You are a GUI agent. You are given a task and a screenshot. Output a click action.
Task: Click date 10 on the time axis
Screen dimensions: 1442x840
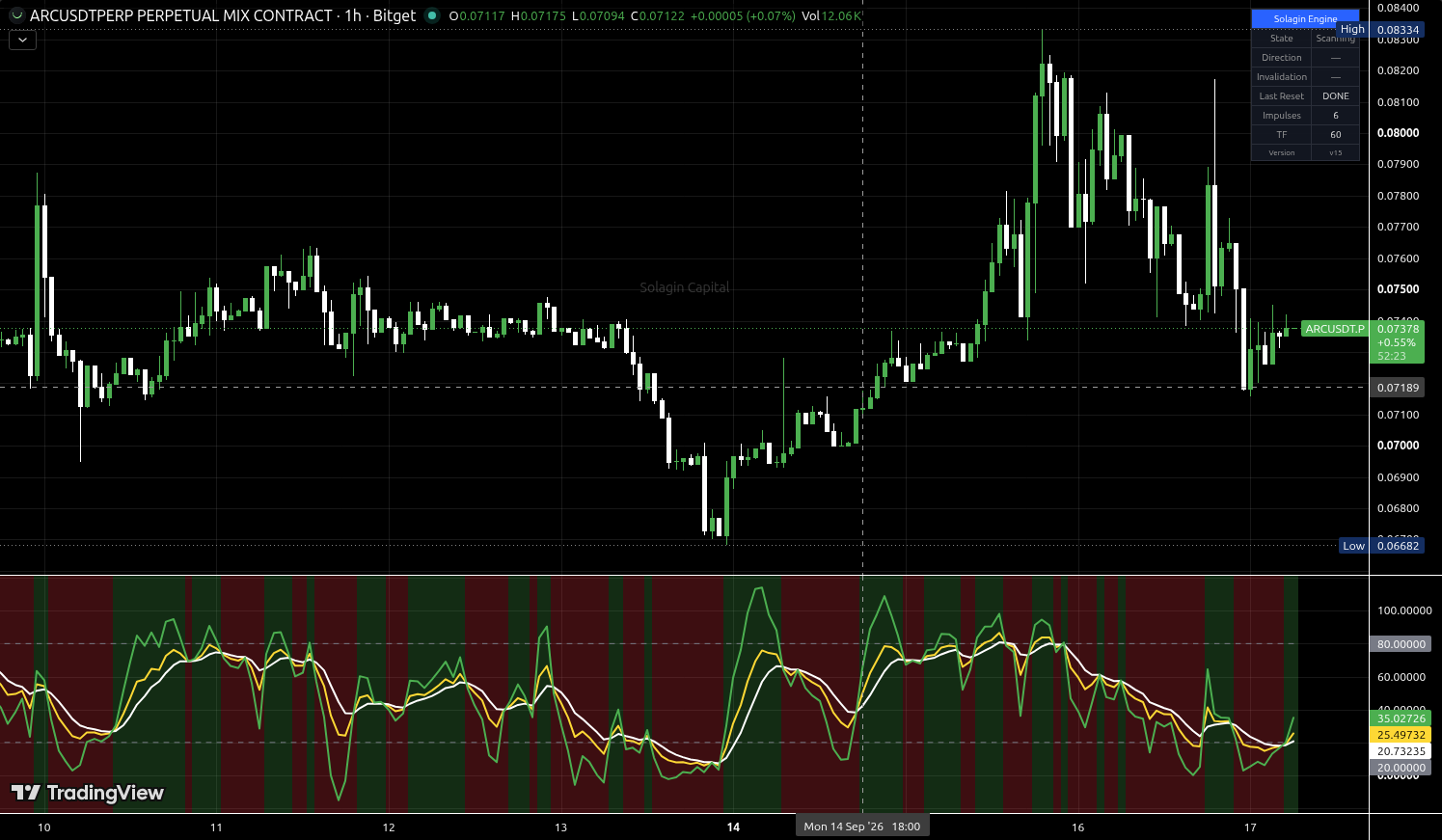(43, 827)
